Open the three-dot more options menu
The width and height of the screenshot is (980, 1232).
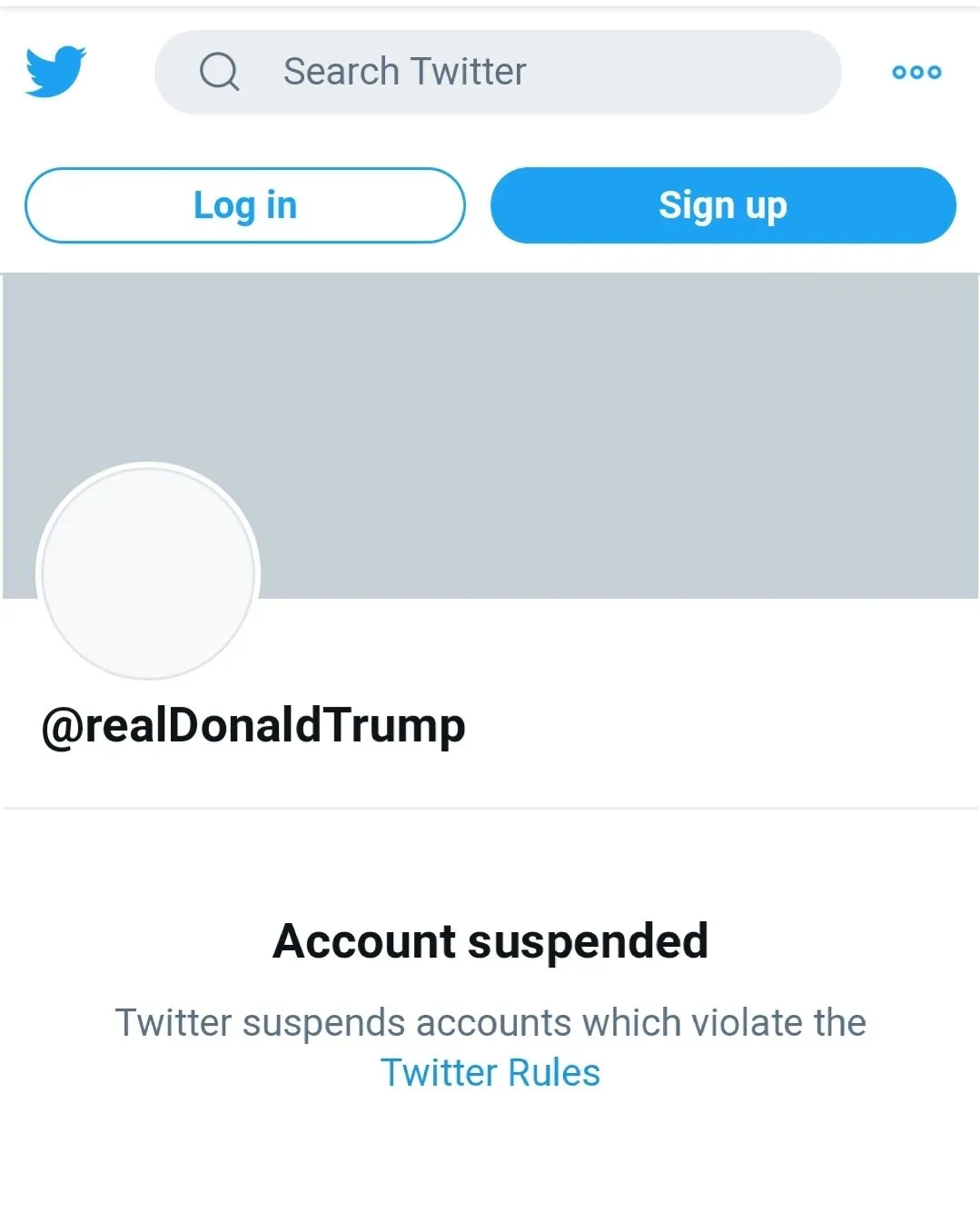coord(916,72)
